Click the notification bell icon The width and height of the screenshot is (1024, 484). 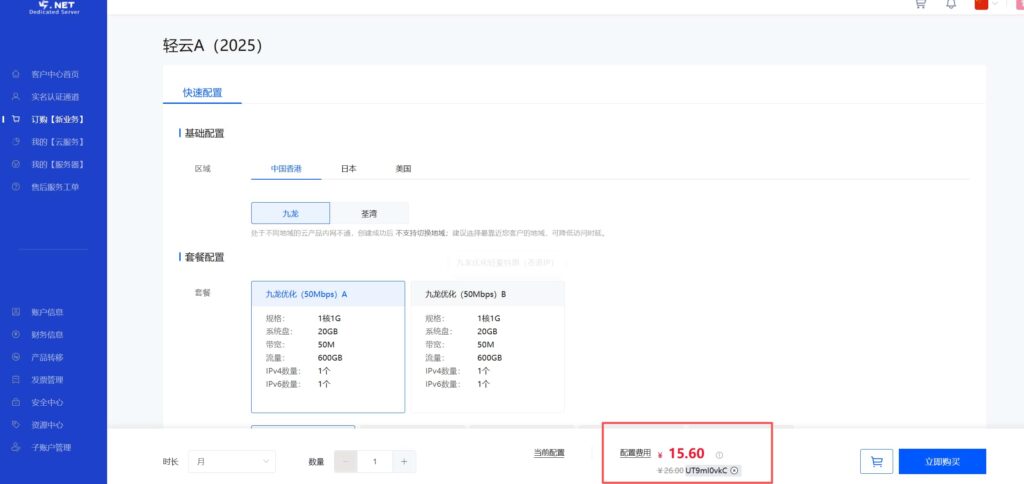tap(950, 5)
